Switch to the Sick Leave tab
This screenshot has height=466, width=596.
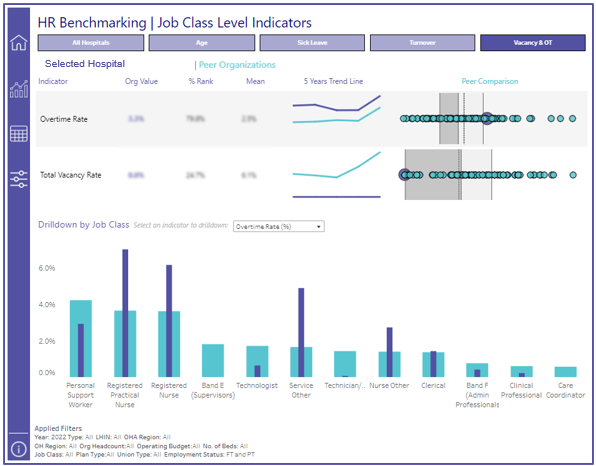[x=312, y=43]
